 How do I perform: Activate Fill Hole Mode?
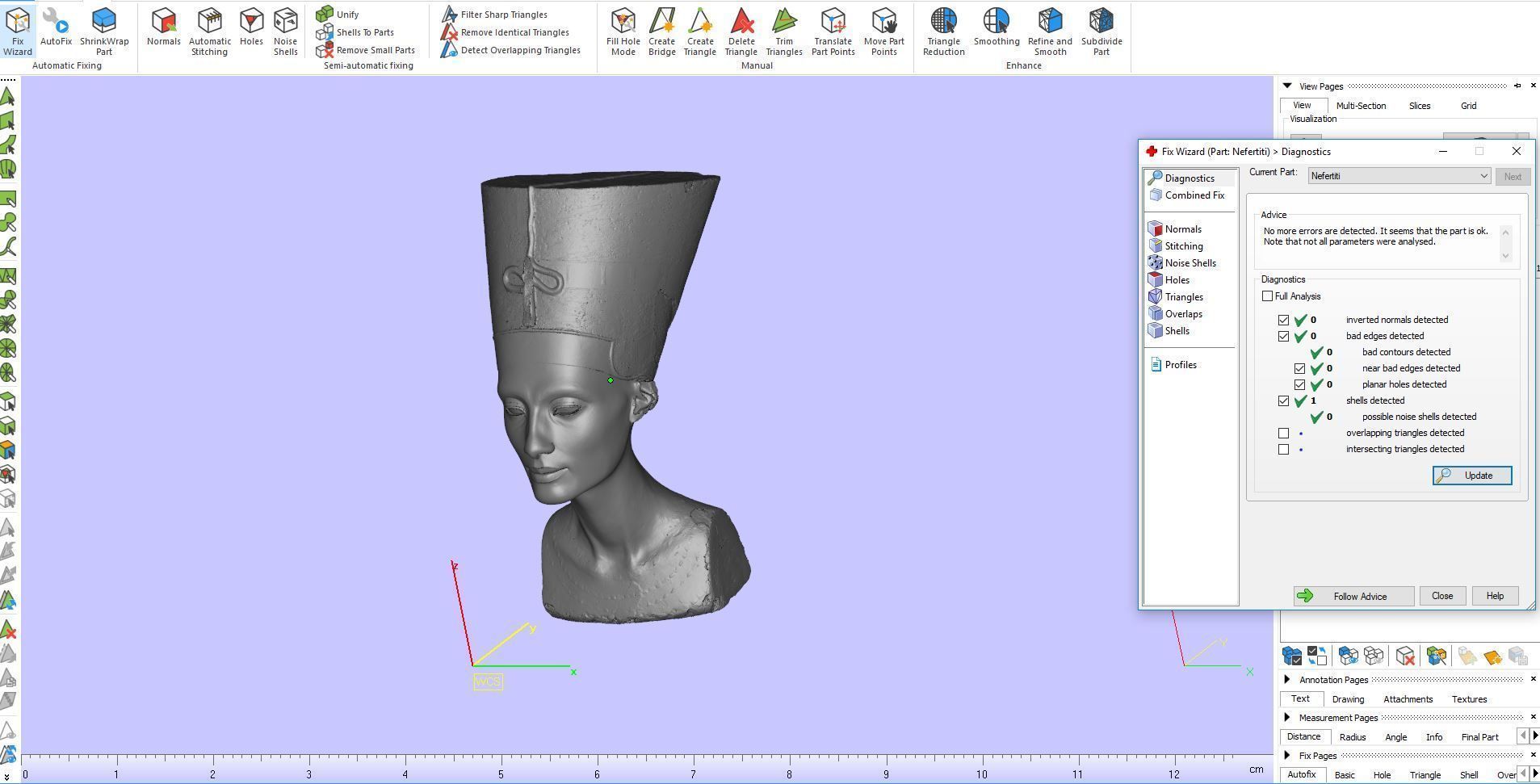623,31
